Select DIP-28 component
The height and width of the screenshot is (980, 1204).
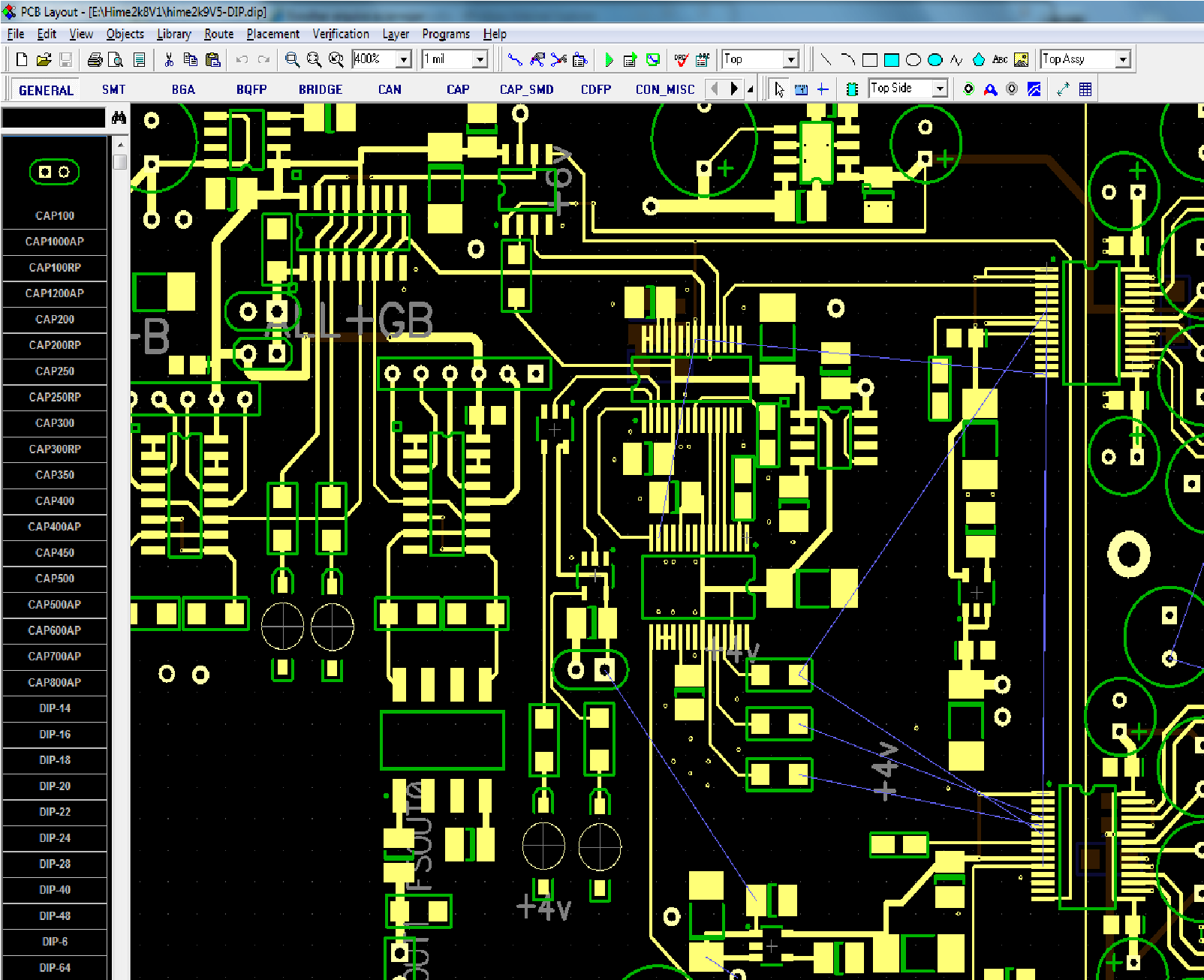55,864
